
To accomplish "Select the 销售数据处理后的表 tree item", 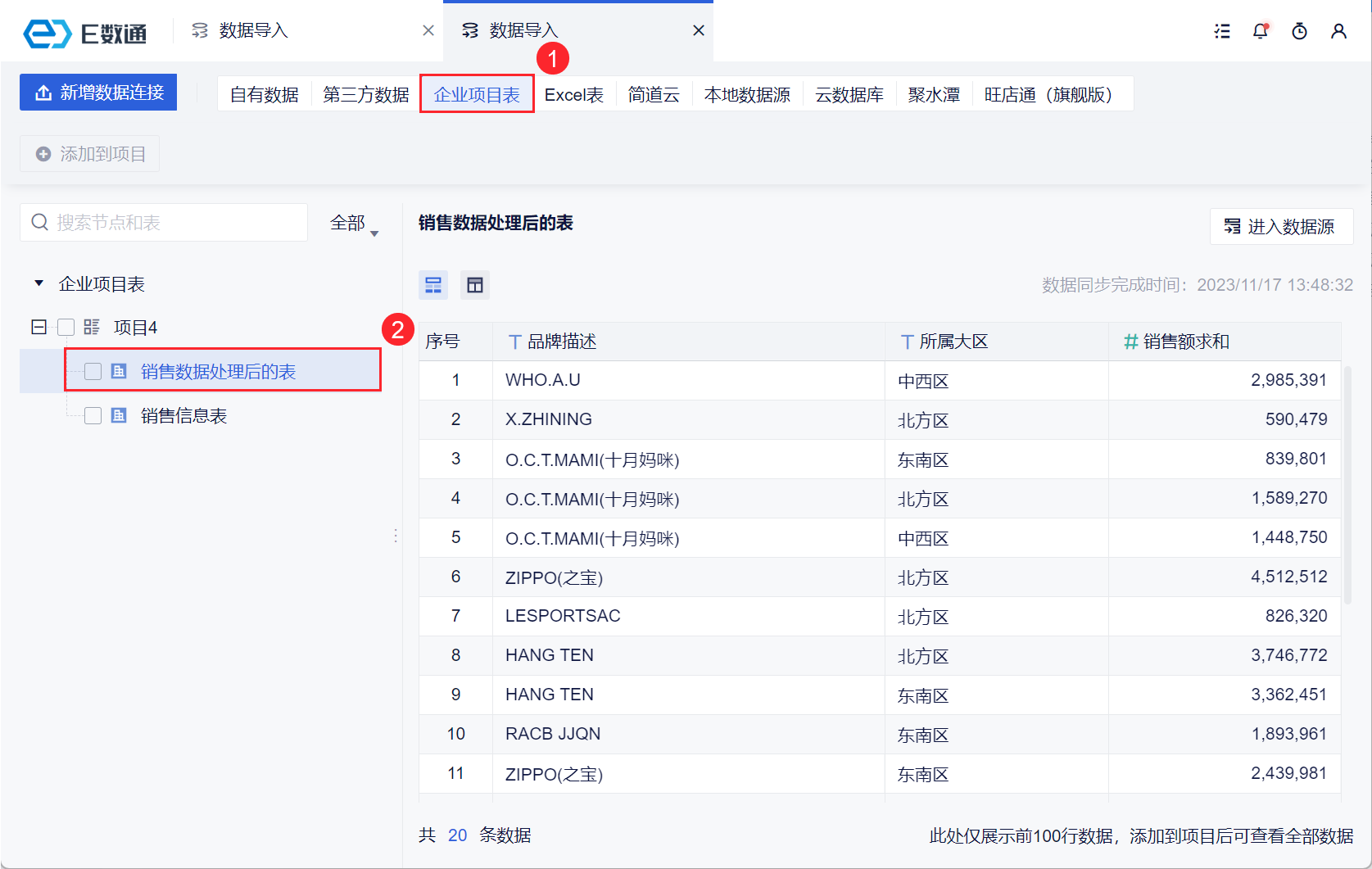I will pos(218,372).
